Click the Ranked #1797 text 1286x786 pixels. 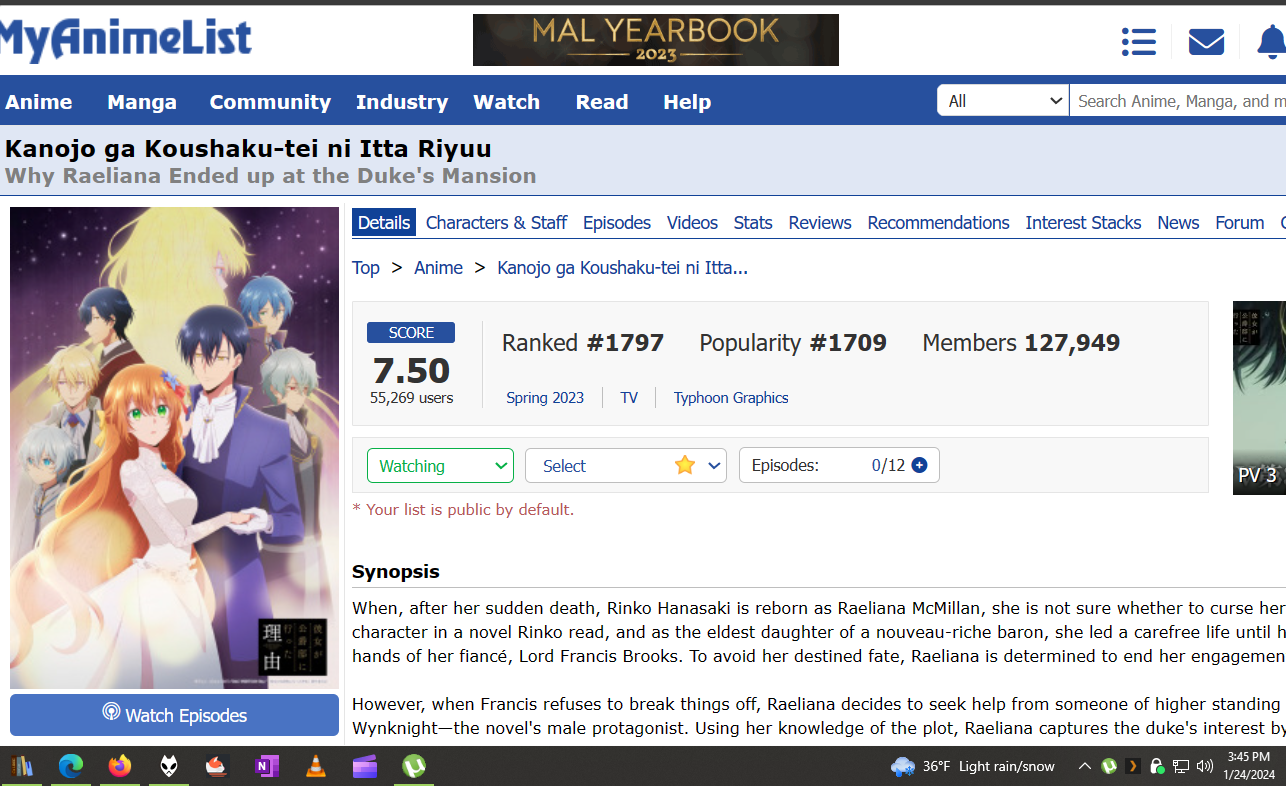(583, 343)
